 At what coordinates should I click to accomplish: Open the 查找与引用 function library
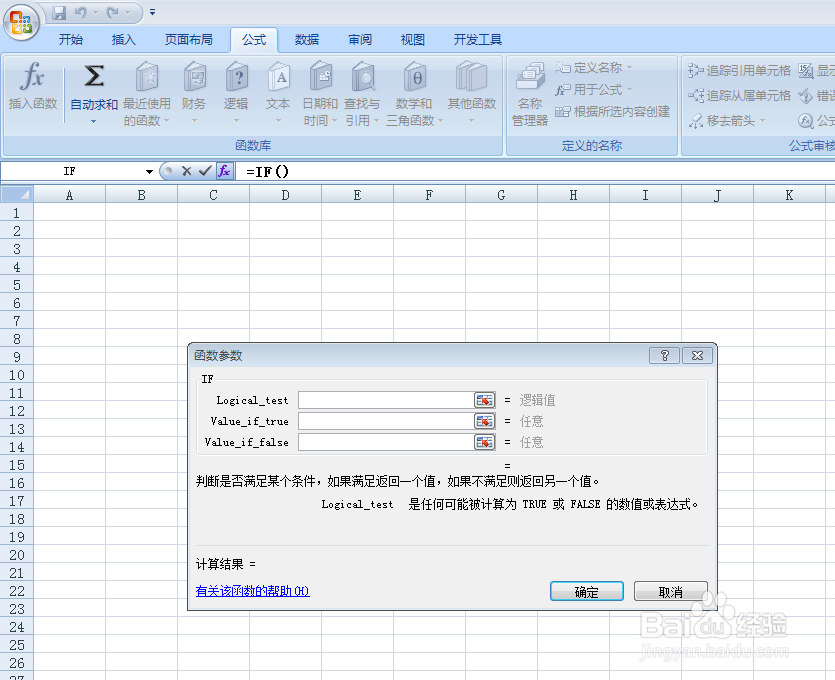[x=362, y=94]
